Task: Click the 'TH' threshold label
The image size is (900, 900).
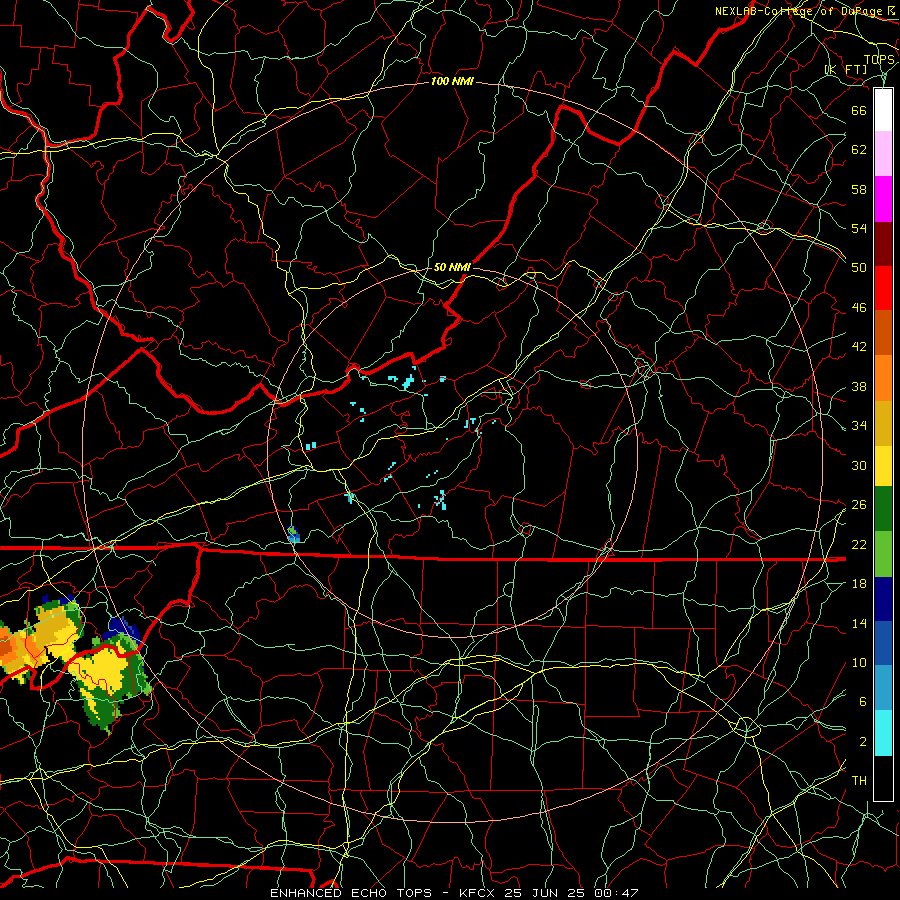Action: pos(859,781)
